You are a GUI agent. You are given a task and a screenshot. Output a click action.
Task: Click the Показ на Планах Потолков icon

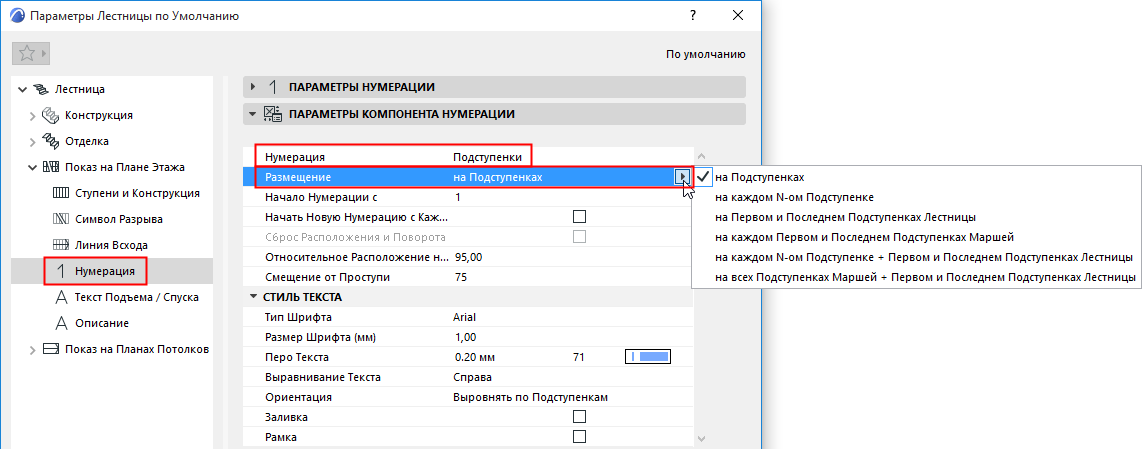[50, 348]
